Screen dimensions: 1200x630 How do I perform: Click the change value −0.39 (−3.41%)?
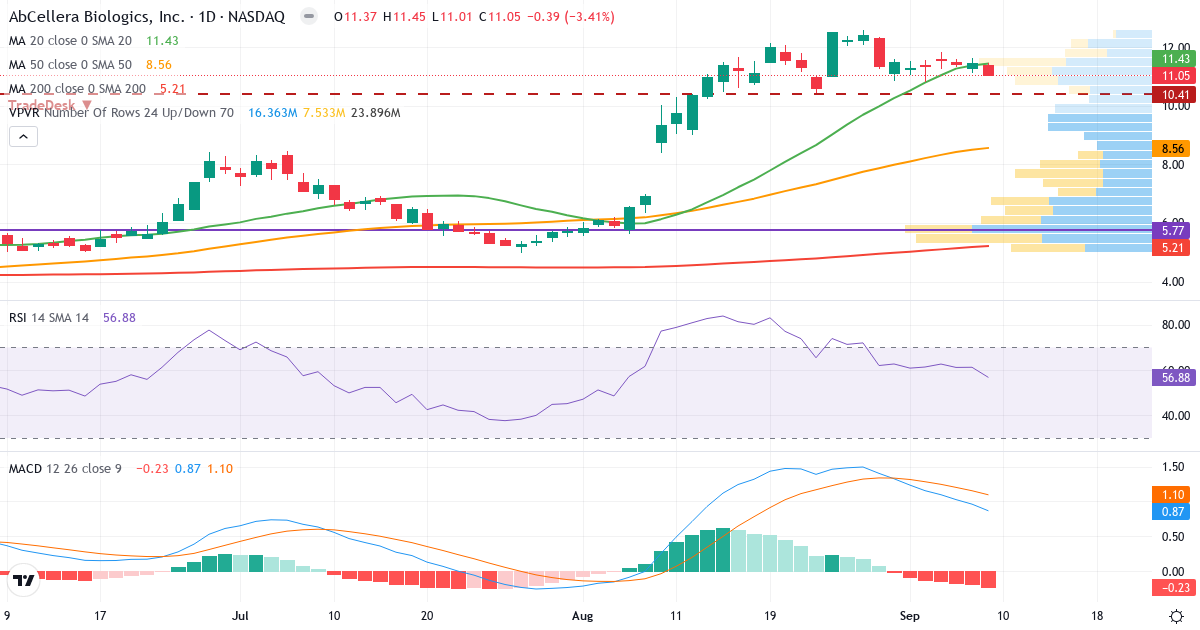click(x=570, y=17)
